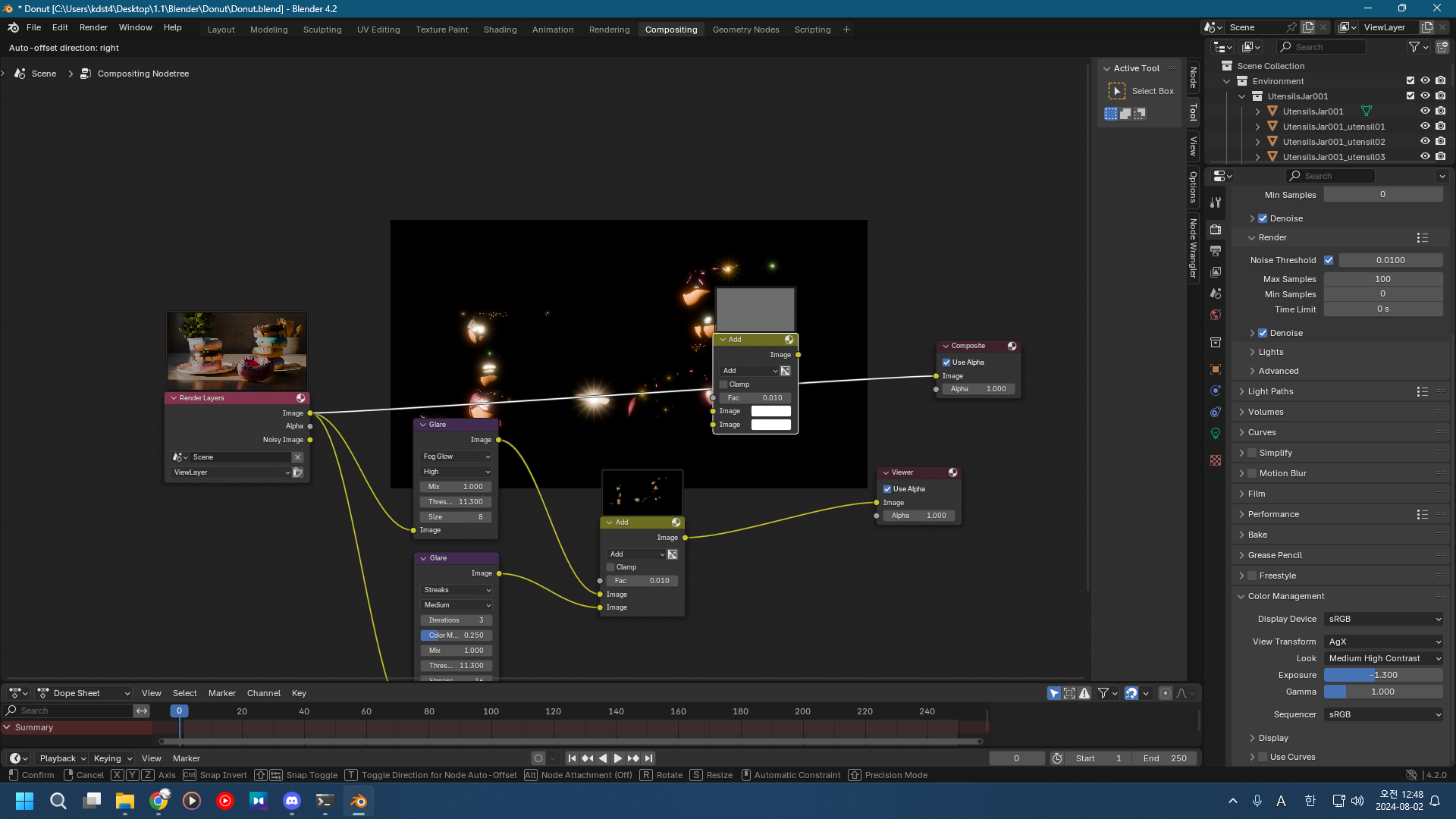The width and height of the screenshot is (1456, 819).
Task: Open the Fog Glow glare type dropdown
Action: [457, 457]
